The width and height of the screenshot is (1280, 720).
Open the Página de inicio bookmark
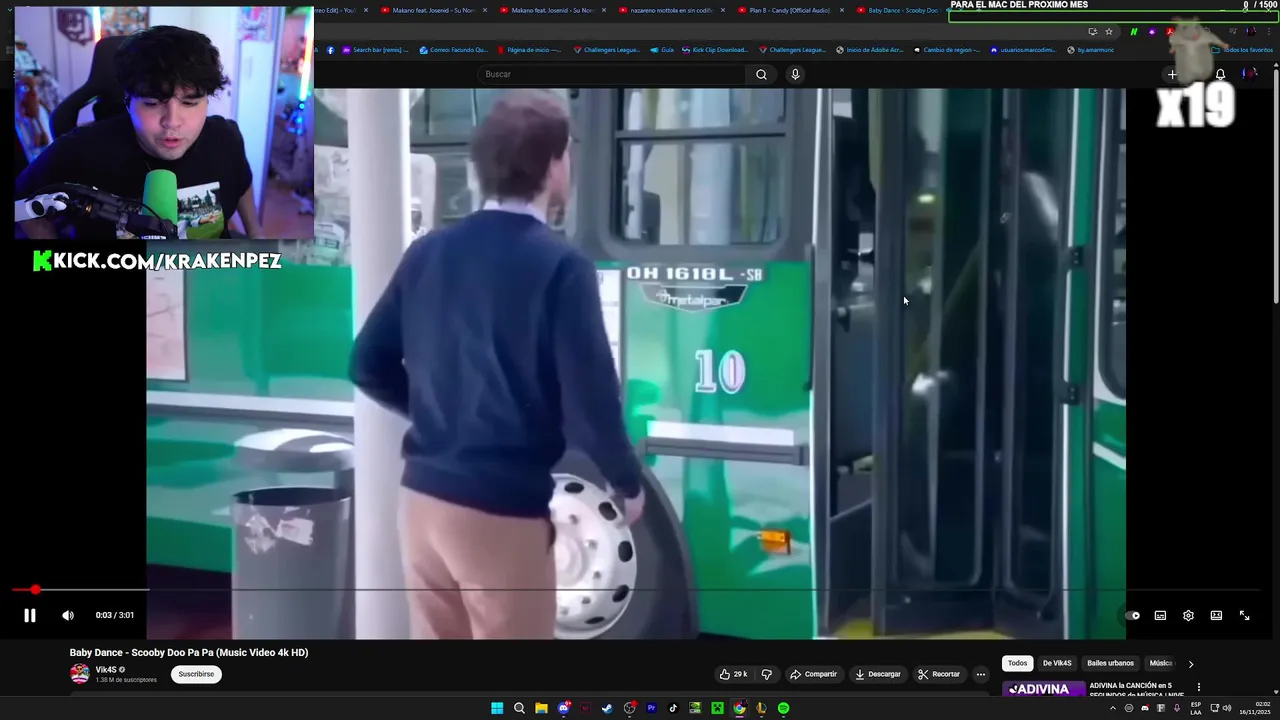point(530,50)
